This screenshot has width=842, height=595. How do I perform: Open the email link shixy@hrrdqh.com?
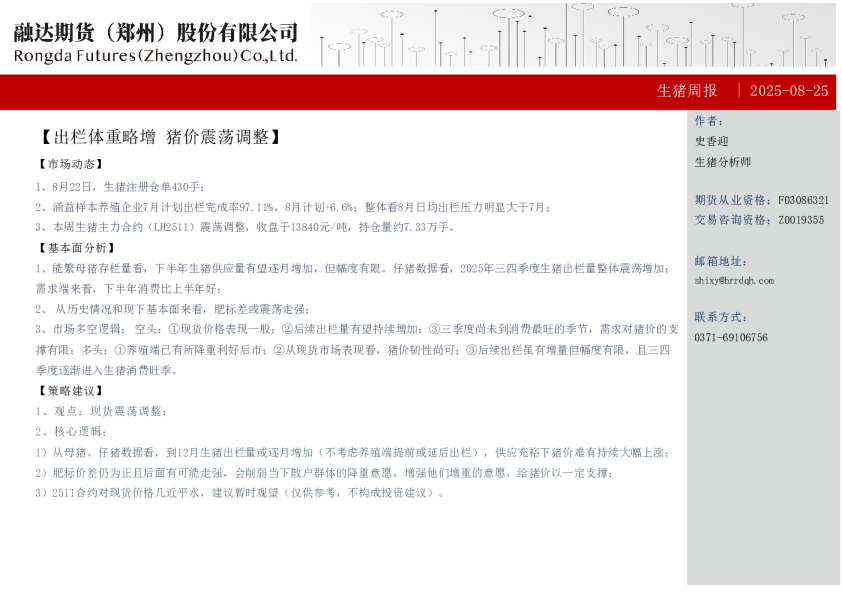(734, 281)
